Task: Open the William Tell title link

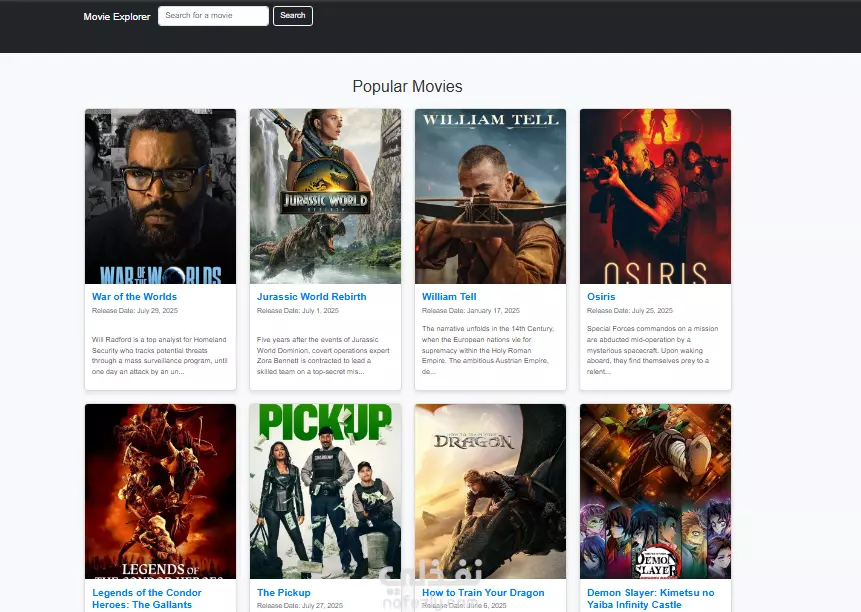Action: 449,296
